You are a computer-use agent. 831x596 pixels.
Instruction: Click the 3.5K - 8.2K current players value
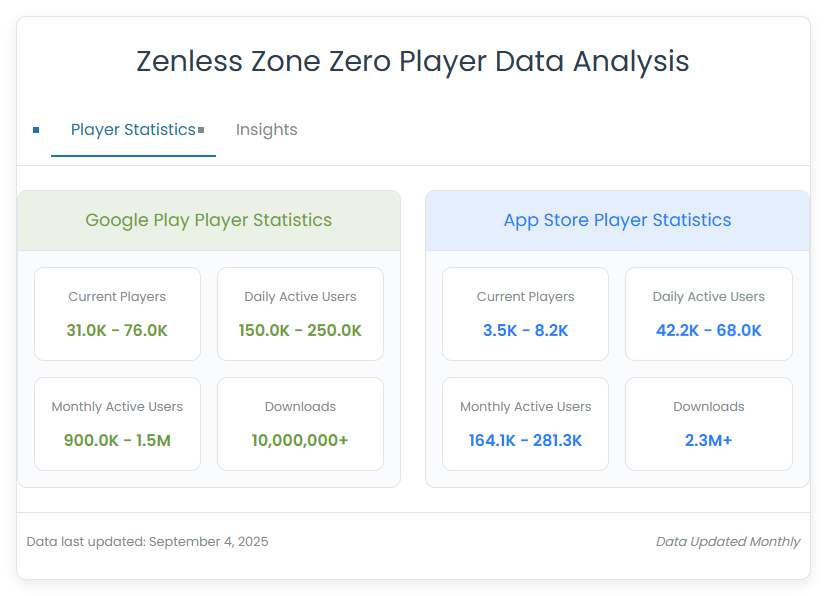(x=525, y=330)
